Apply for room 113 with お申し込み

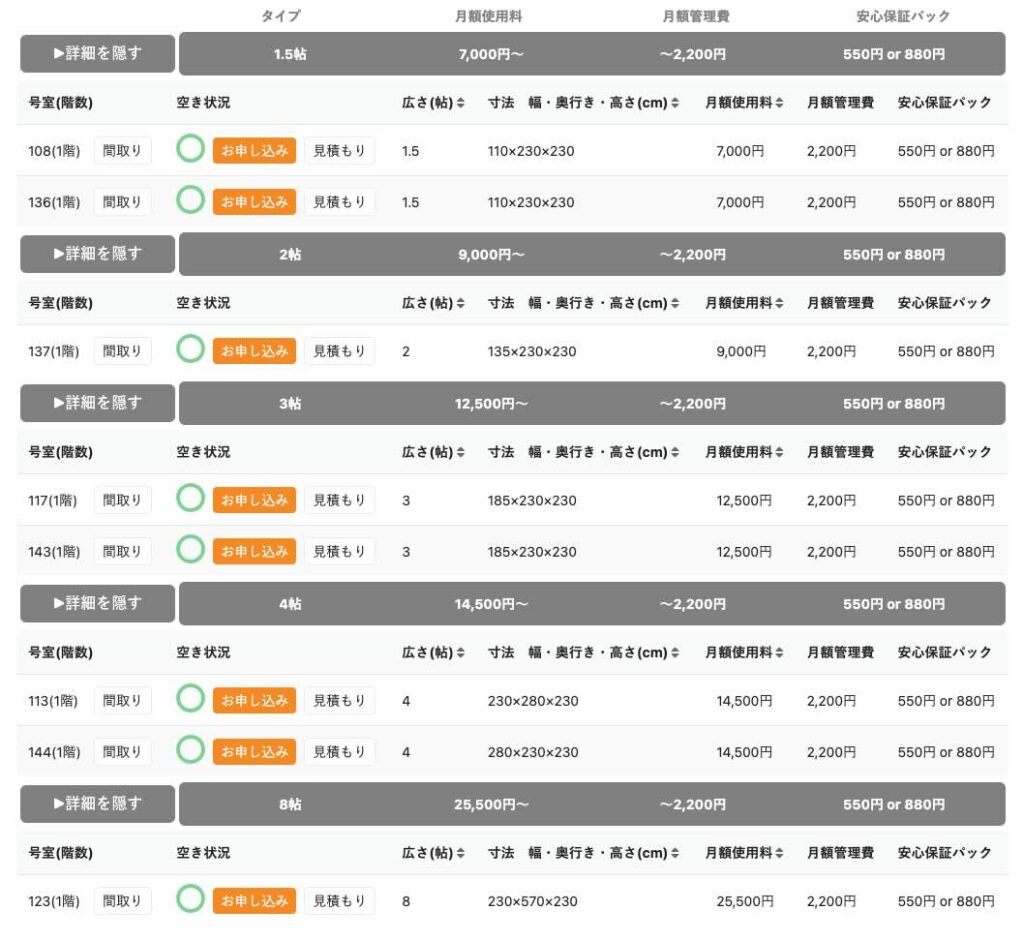tap(254, 701)
